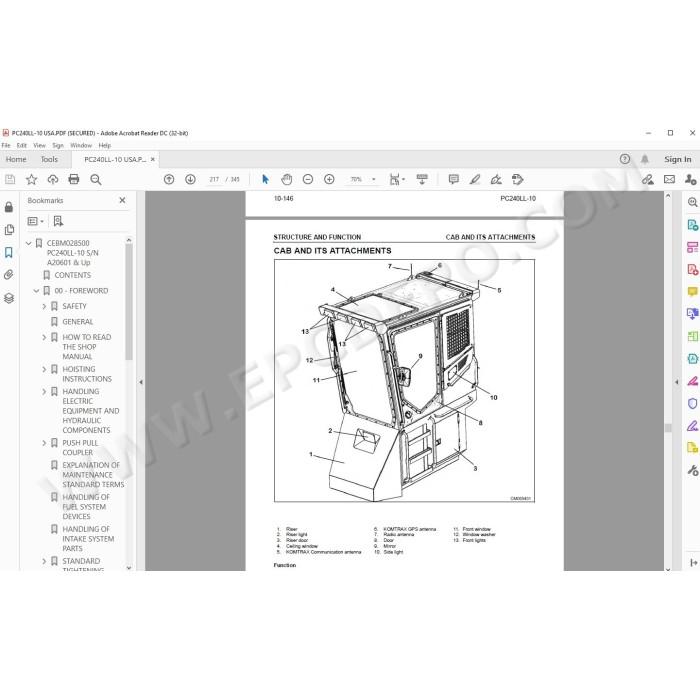Image resolution: width=700 pixels, height=700 pixels.
Task: Open security lock panel icon
Action: coord(9,207)
